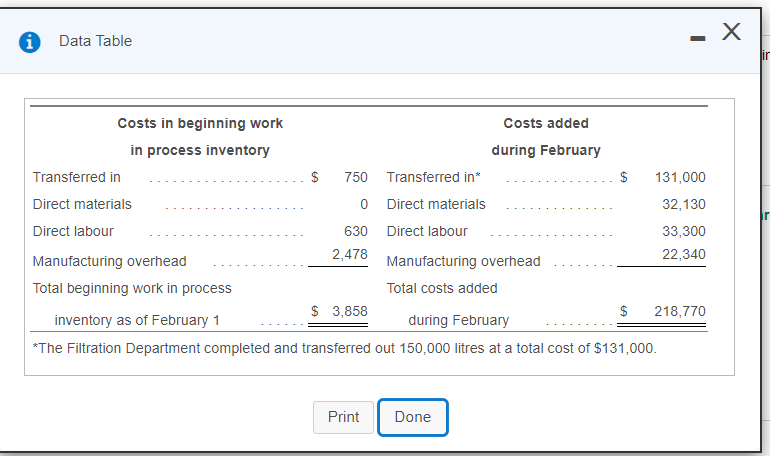
Task: Click the Total costs added label
Action: [x=442, y=288]
